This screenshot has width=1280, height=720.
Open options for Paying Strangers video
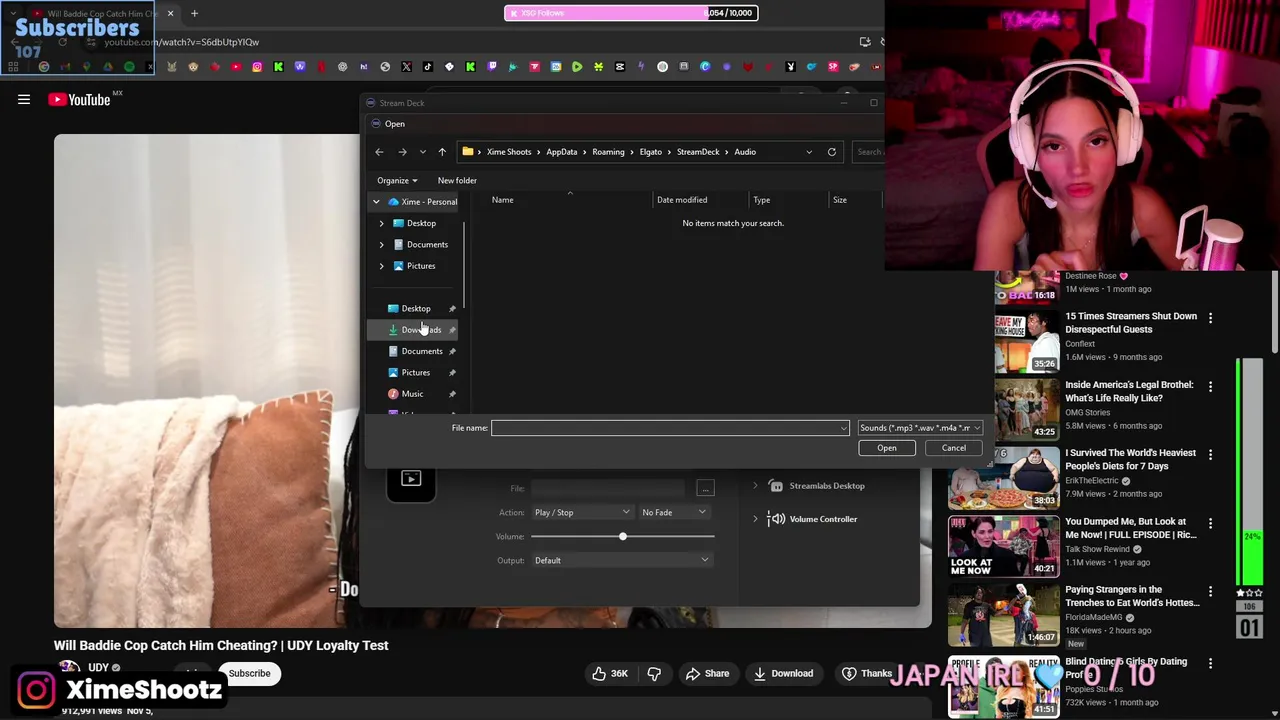tap(1210, 591)
